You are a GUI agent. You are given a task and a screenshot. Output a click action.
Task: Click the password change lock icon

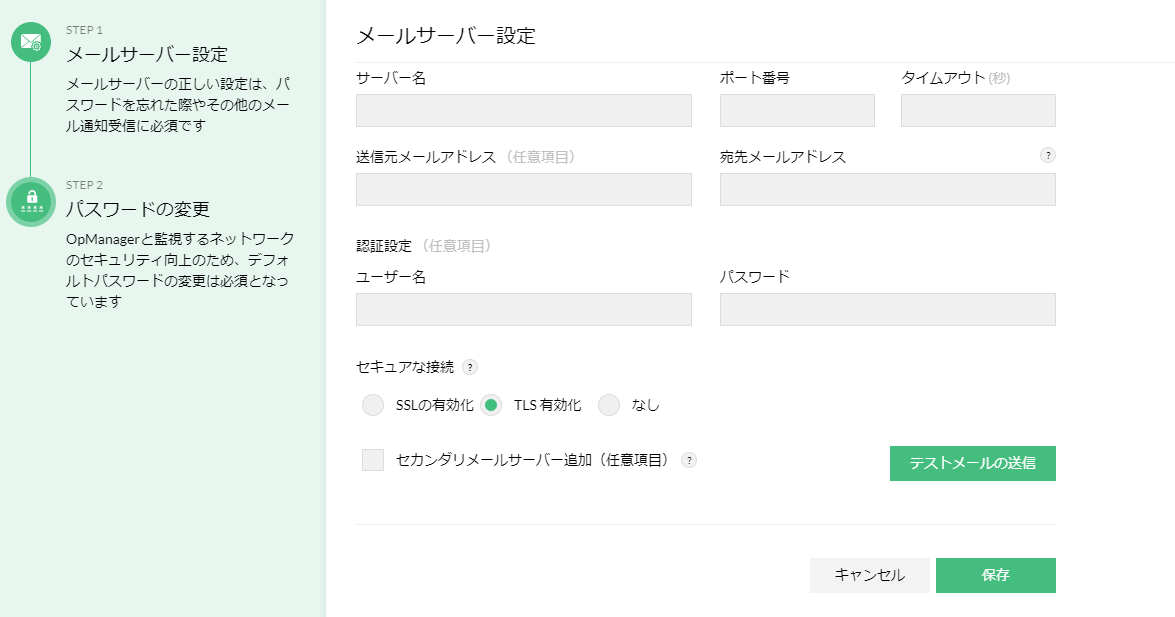tap(31, 202)
